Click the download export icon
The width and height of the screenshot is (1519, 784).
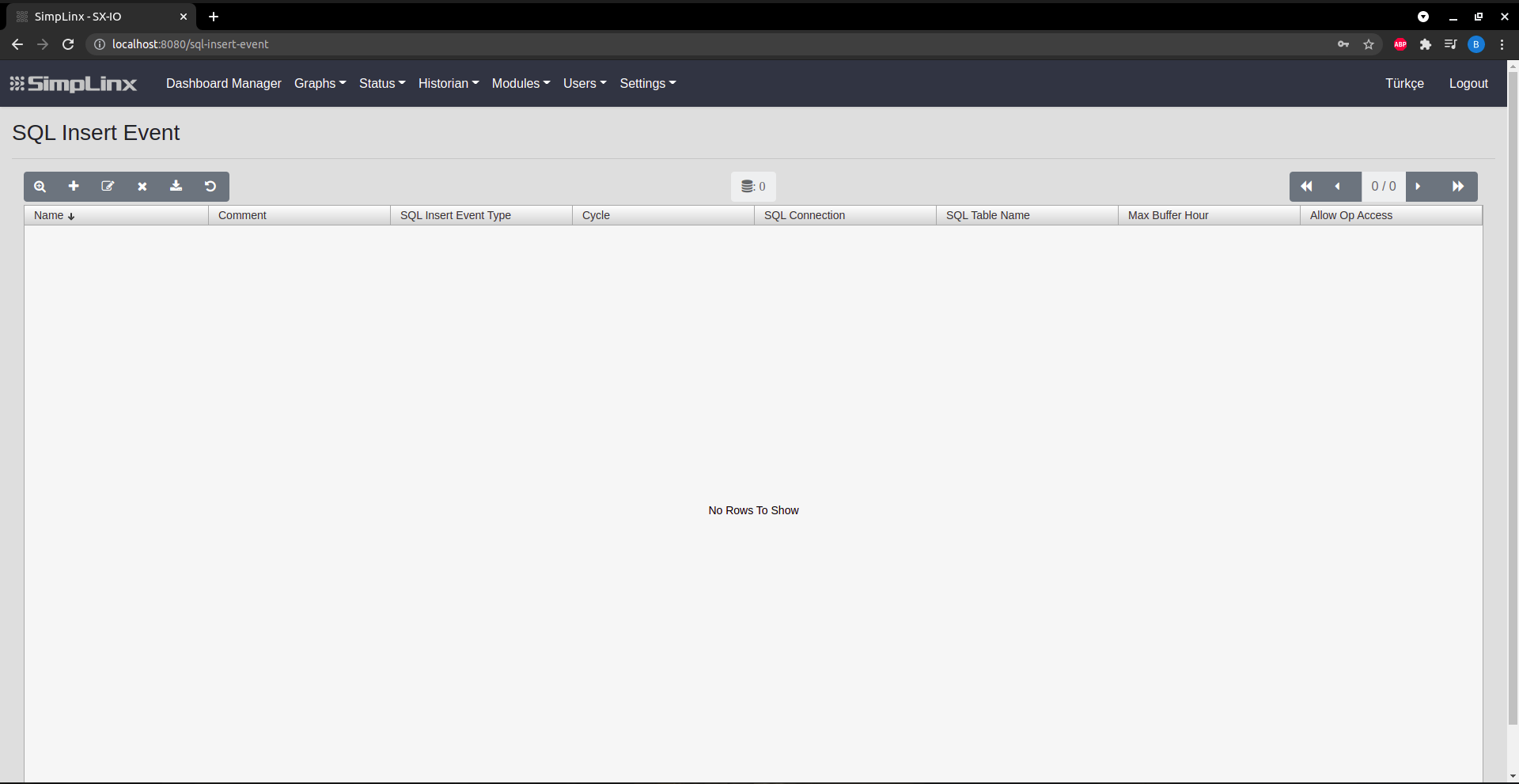(176, 187)
